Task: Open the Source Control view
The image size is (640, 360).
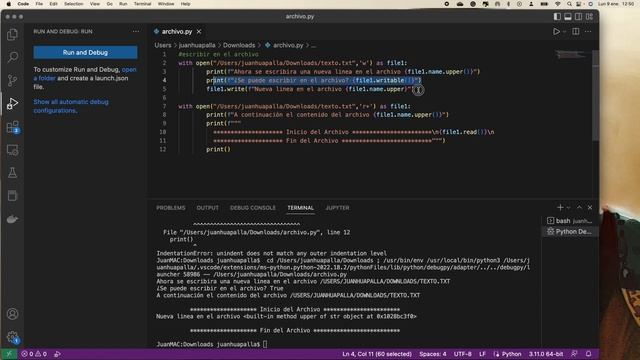Action: pos(12,80)
